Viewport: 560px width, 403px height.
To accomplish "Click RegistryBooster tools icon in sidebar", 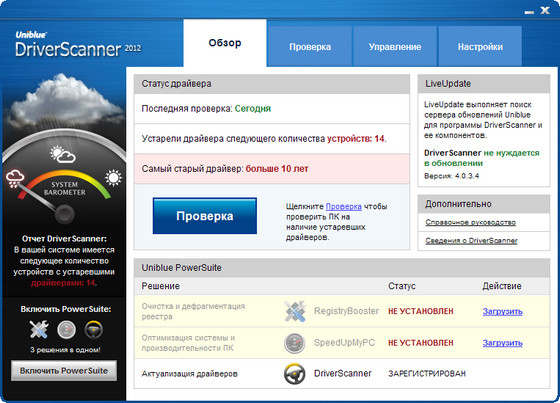I will click(39, 329).
